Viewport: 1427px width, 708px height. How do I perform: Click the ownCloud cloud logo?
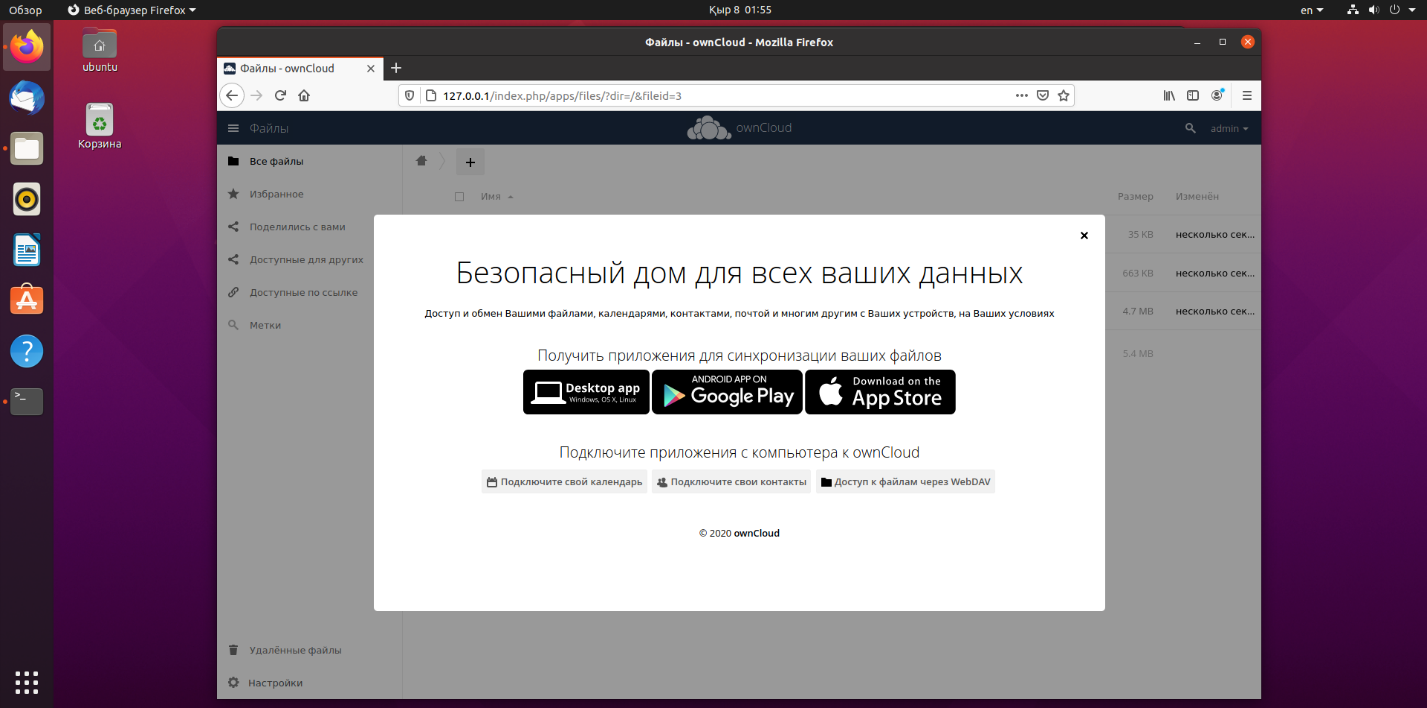(x=709, y=128)
